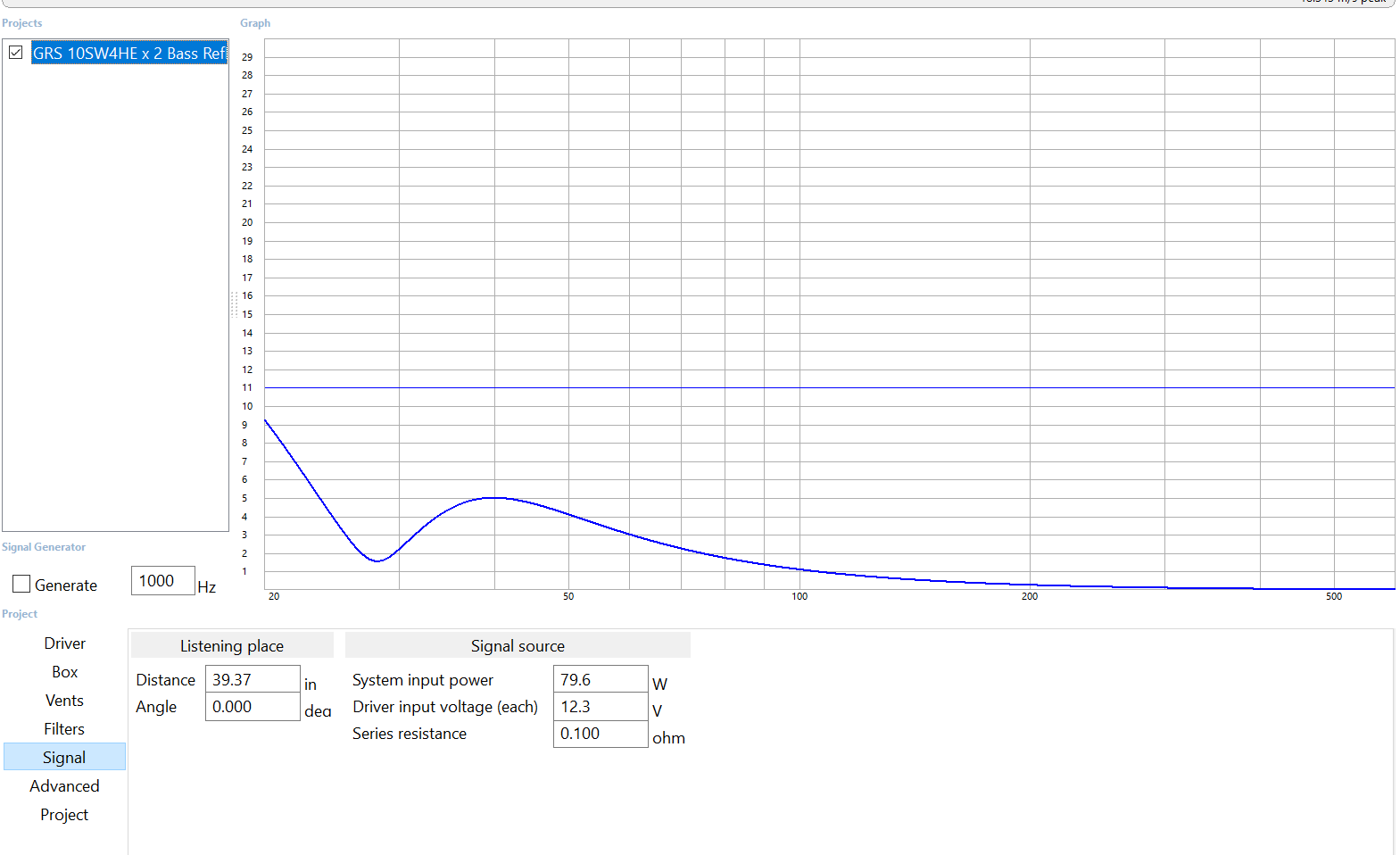Viewport: 1400px width, 855px height.
Task: Switch to the Filters tab
Action: pos(64,729)
